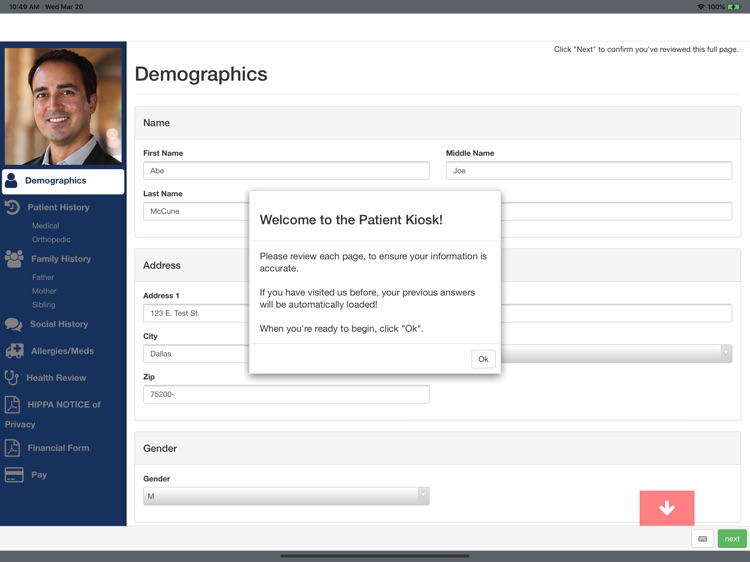Toggle the keyboard icon button
Image resolution: width=750 pixels, height=562 pixels.
[x=702, y=539]
